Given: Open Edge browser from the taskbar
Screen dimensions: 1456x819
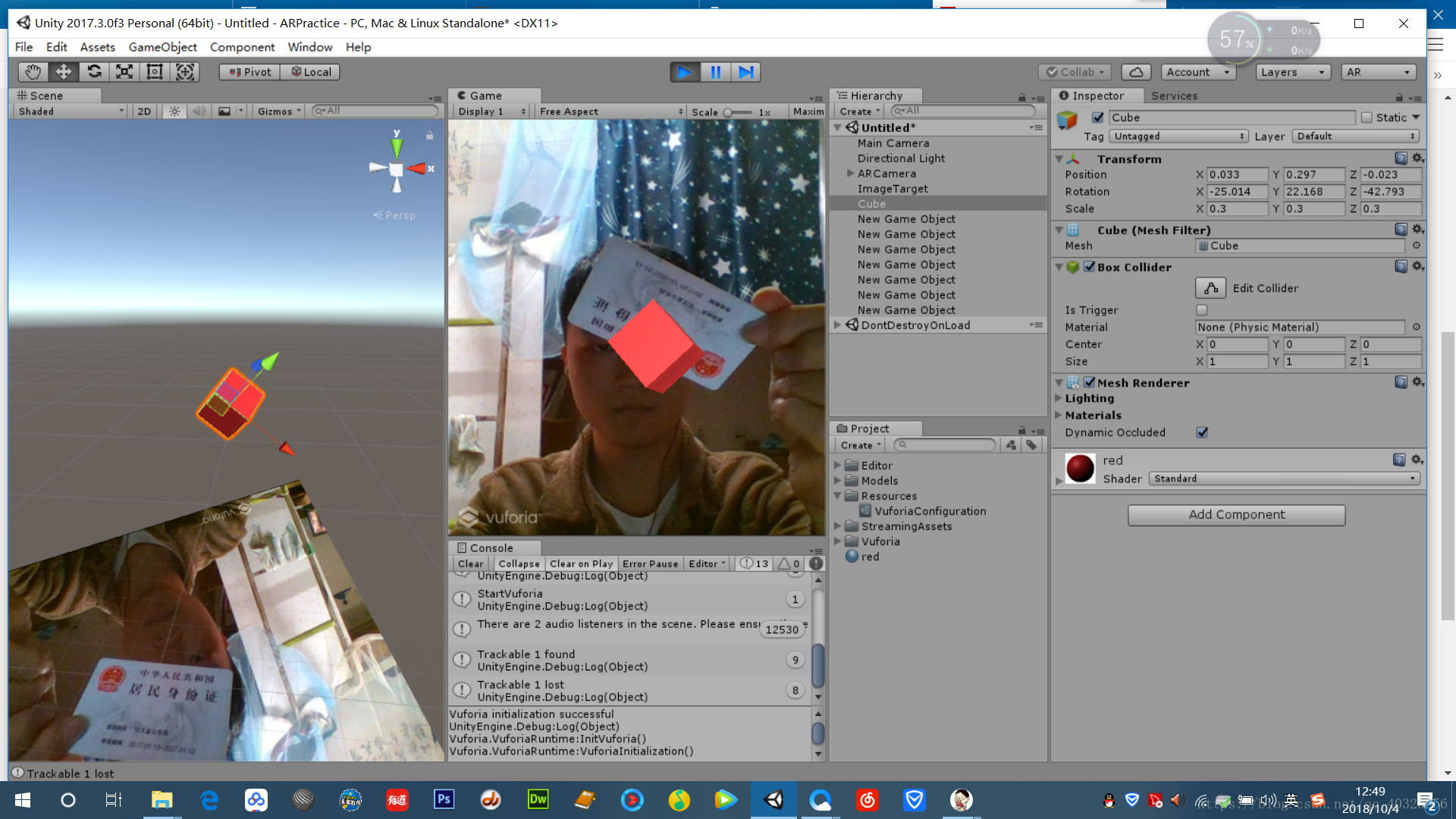Looking at the screenshot, I should [209, 800].
